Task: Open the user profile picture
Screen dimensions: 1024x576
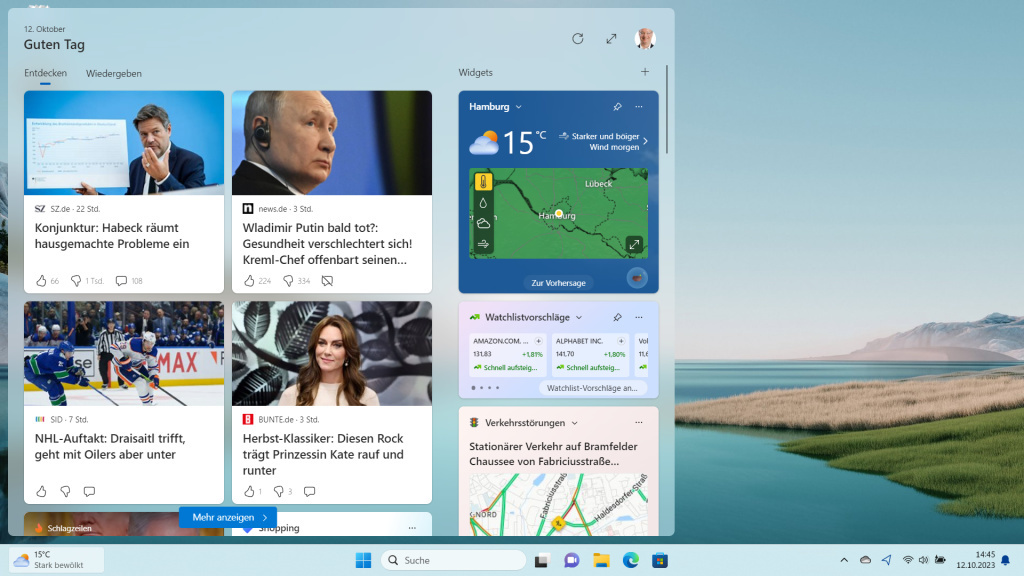Action: coord(645,39)
